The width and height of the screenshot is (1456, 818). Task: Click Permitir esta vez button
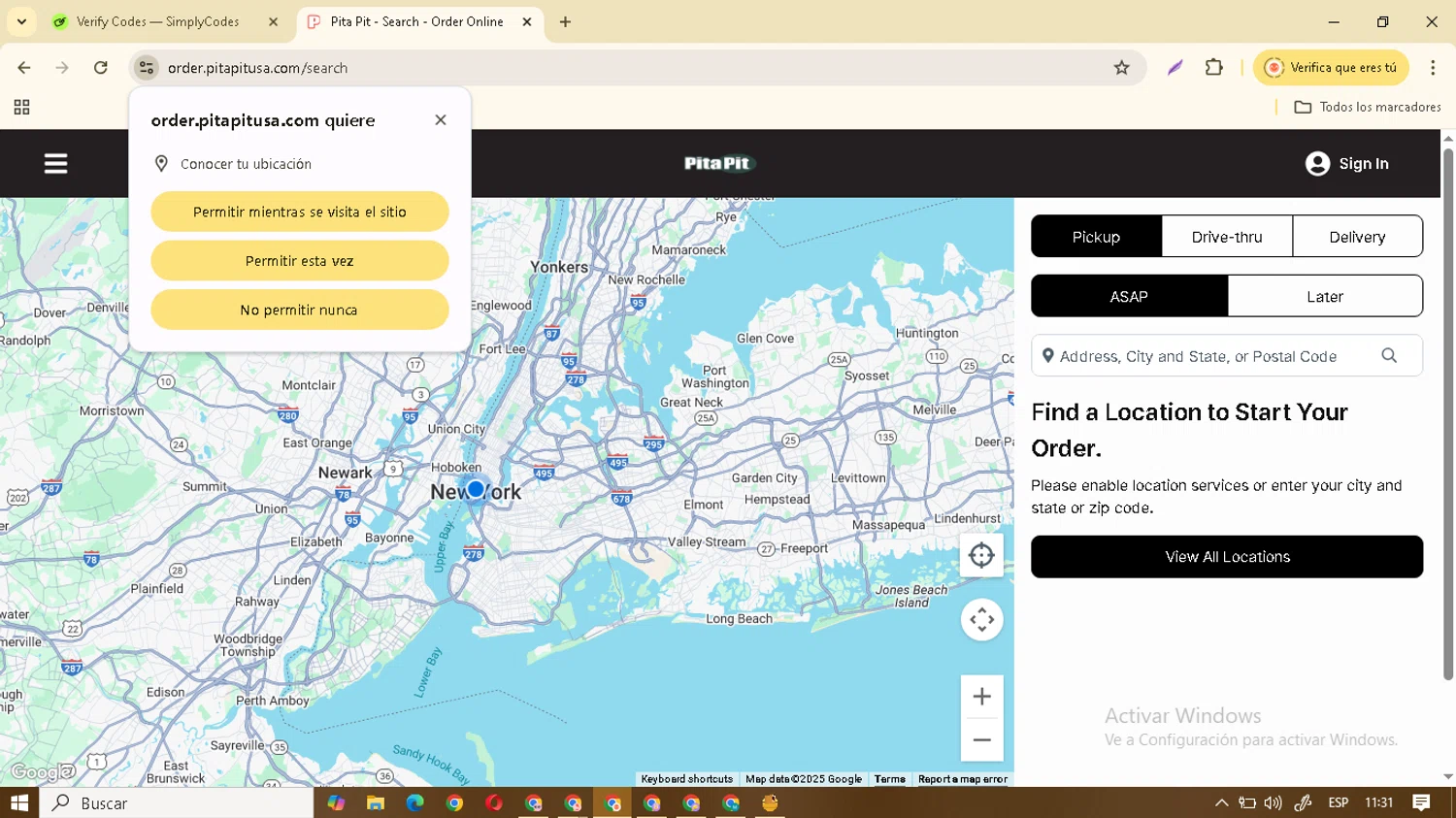point(300,261)
